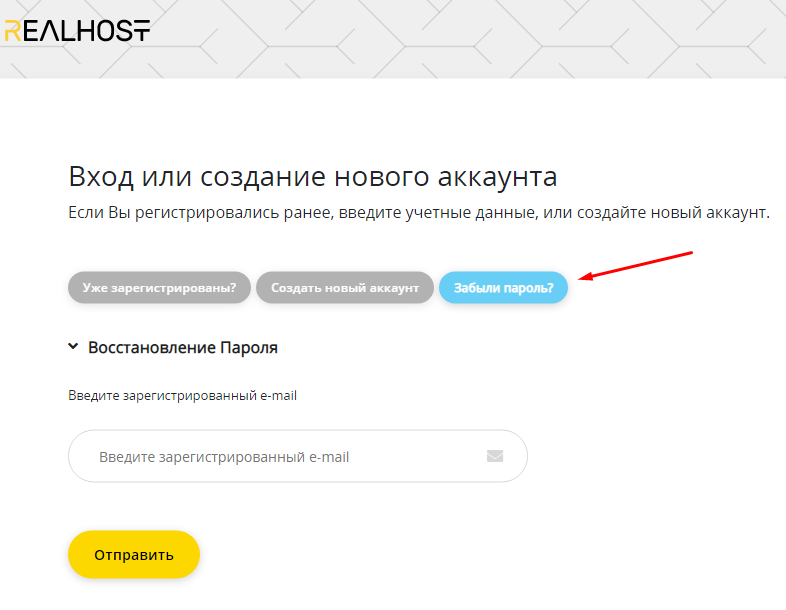Select the Забыли пароль? tab

[503, 288]
